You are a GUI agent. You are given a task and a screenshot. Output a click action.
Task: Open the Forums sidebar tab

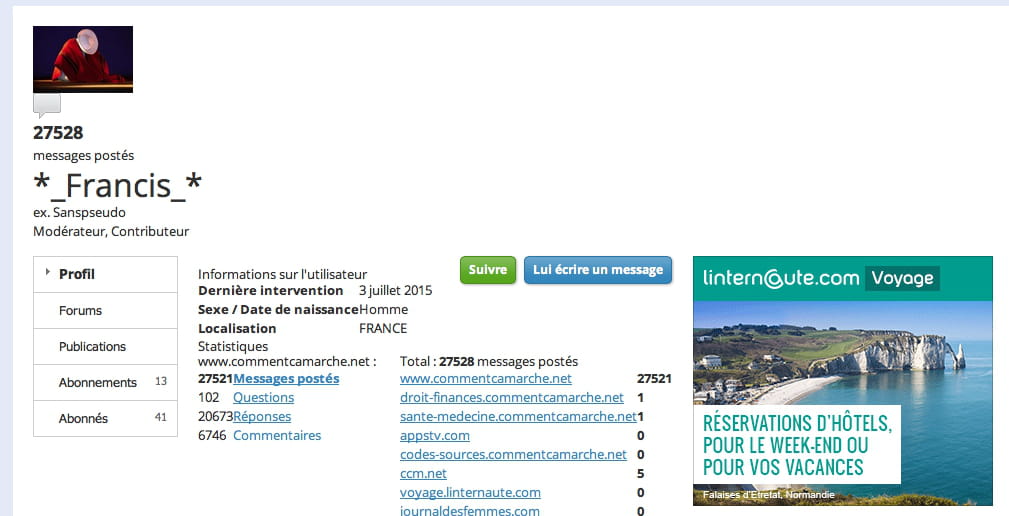point(106,310)
